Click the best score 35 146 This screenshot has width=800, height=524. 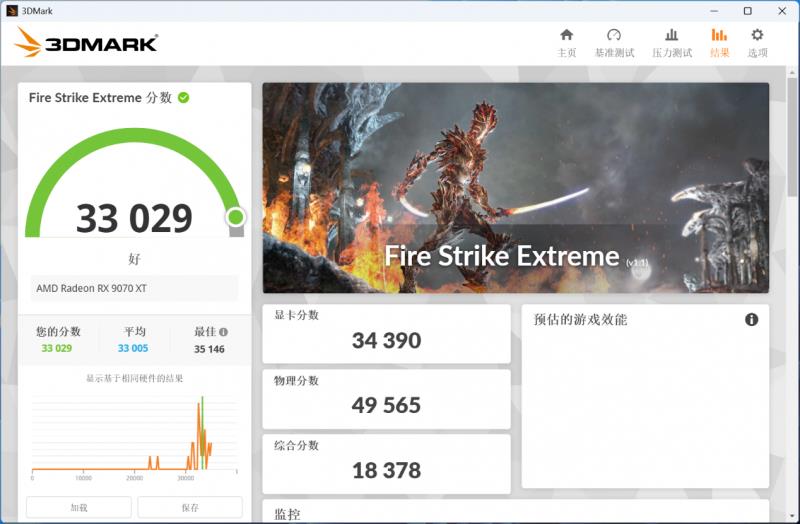coord(209,349)
